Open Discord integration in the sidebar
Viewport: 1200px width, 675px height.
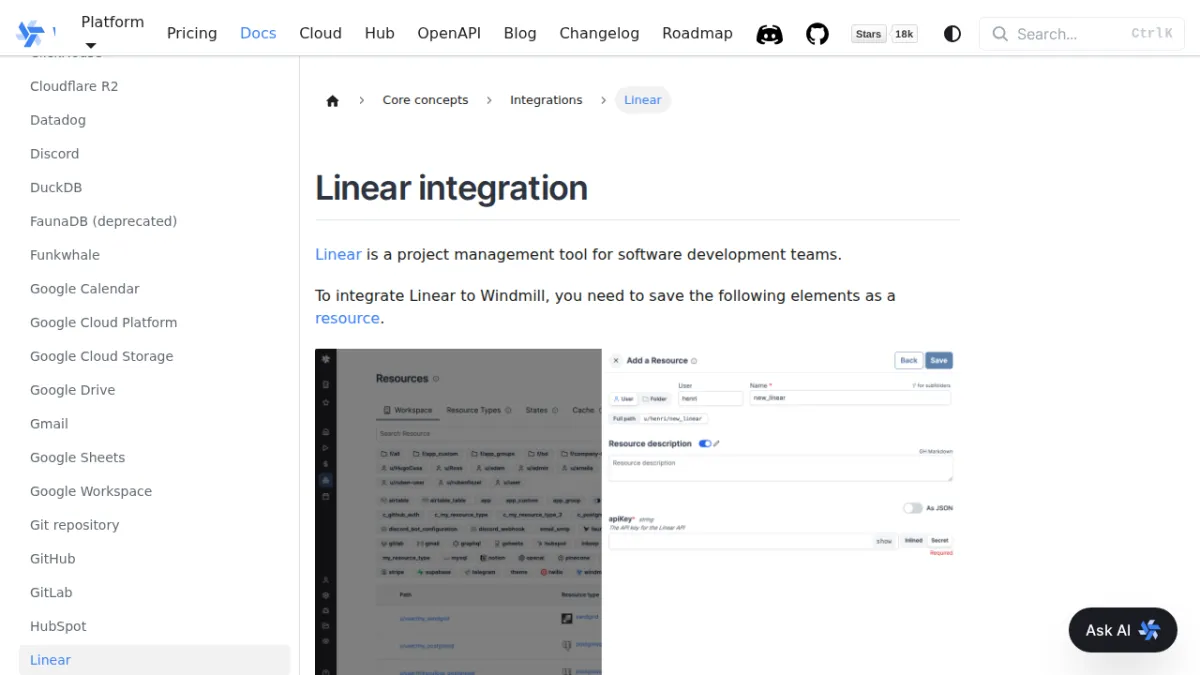pos(54,154)
